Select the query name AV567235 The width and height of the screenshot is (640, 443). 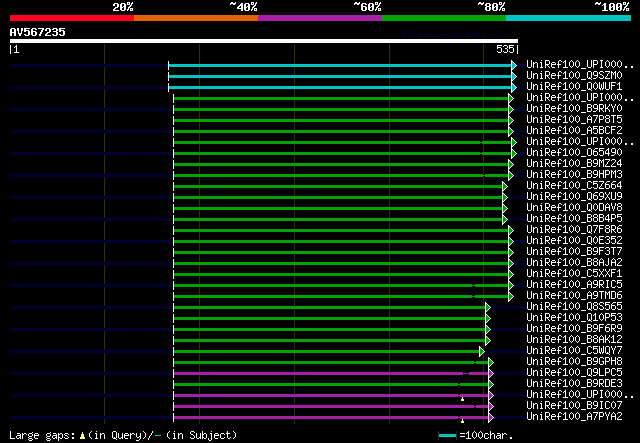coord(38,32)
